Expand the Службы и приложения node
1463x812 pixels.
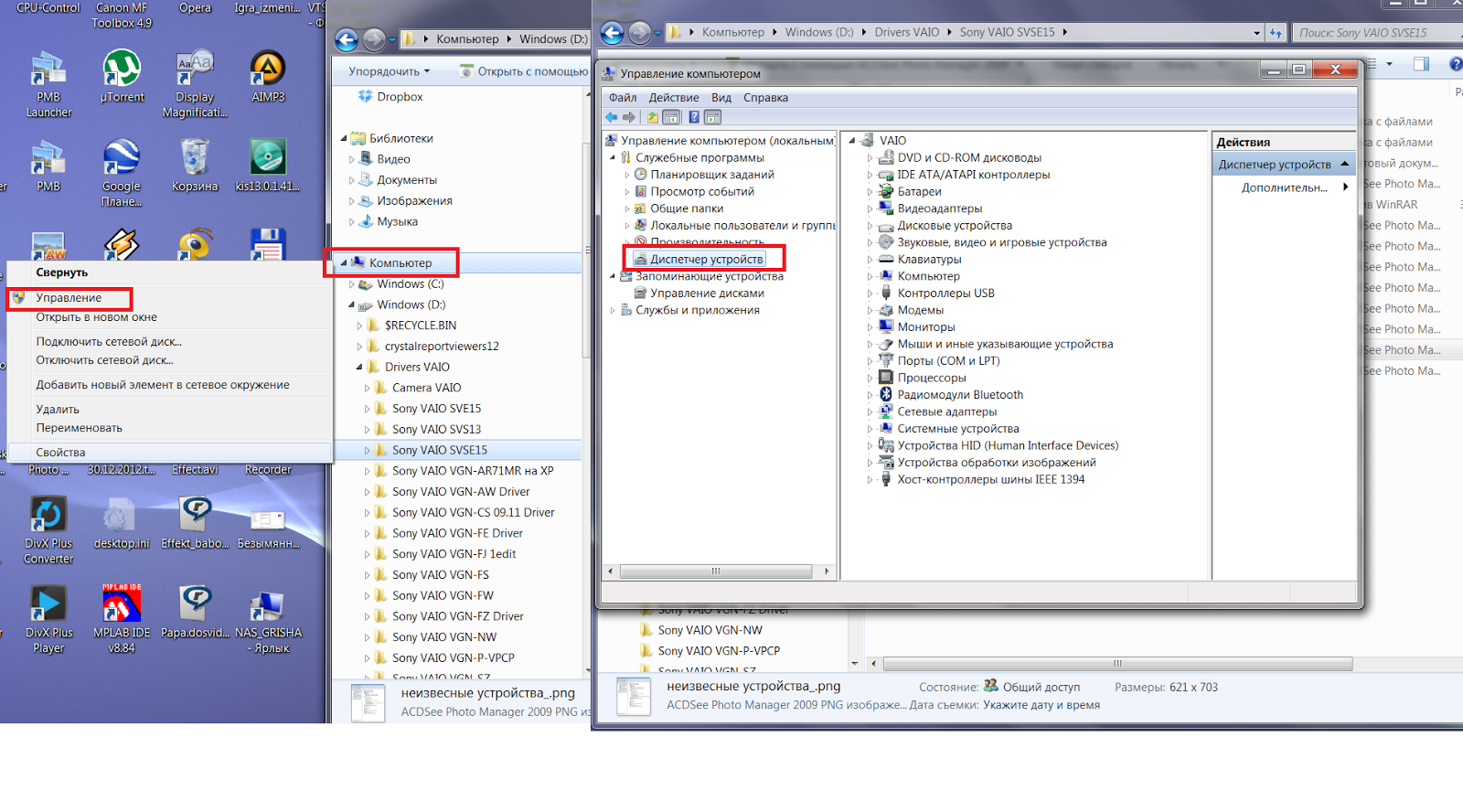tap(613, 310)
